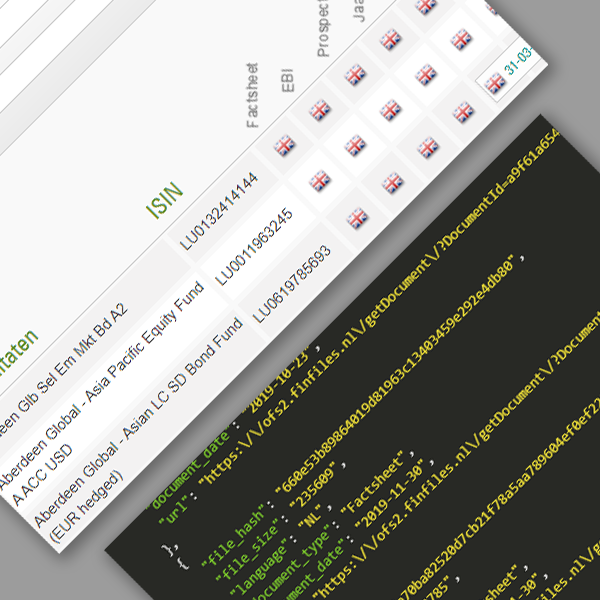Open the first ofs2.finfiles.nl getDocument URL
This screenshot has width=600, height=600.
379,305
